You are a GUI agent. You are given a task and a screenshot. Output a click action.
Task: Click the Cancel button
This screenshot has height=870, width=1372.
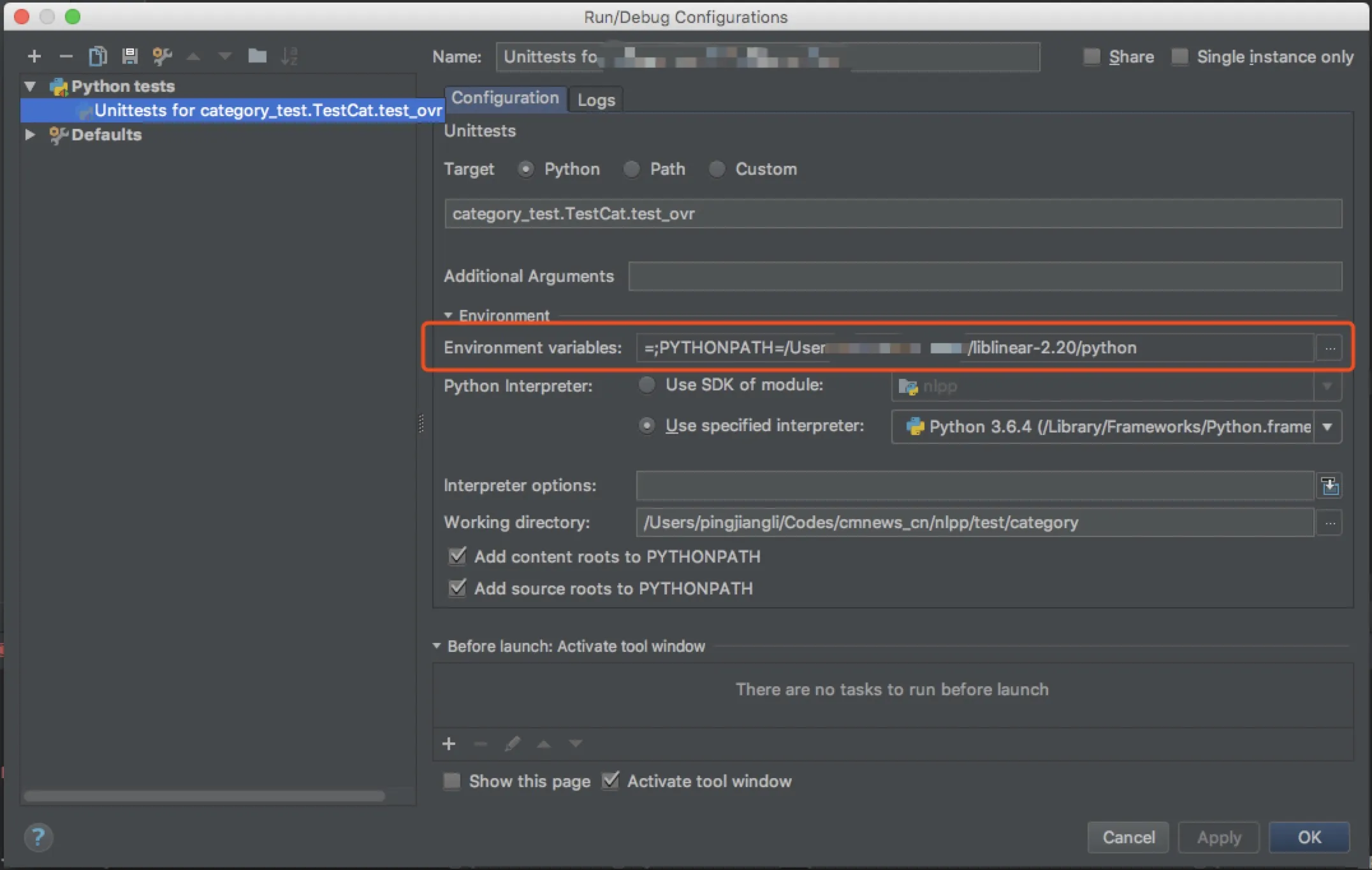pos(1128,837)
